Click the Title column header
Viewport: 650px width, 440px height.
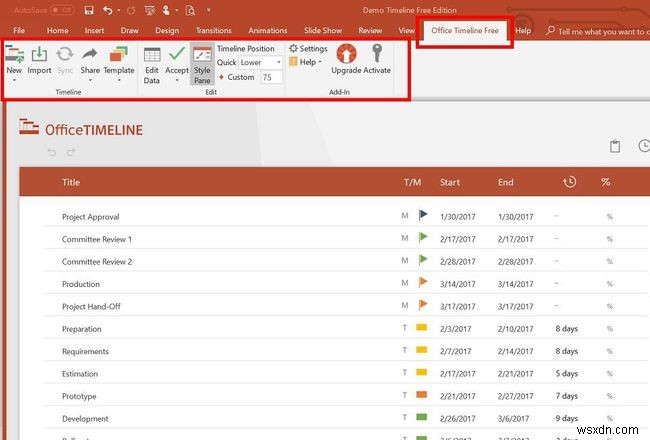[x=71, y=182]
